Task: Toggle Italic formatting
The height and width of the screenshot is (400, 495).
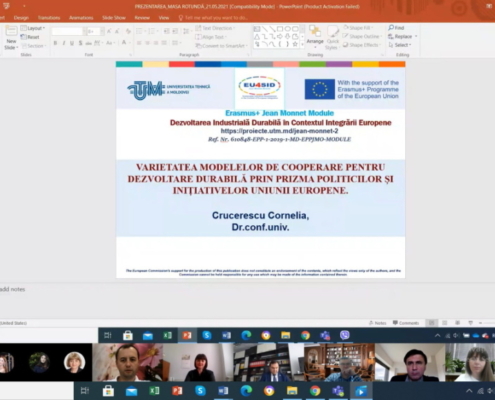Action: point(64,43)
